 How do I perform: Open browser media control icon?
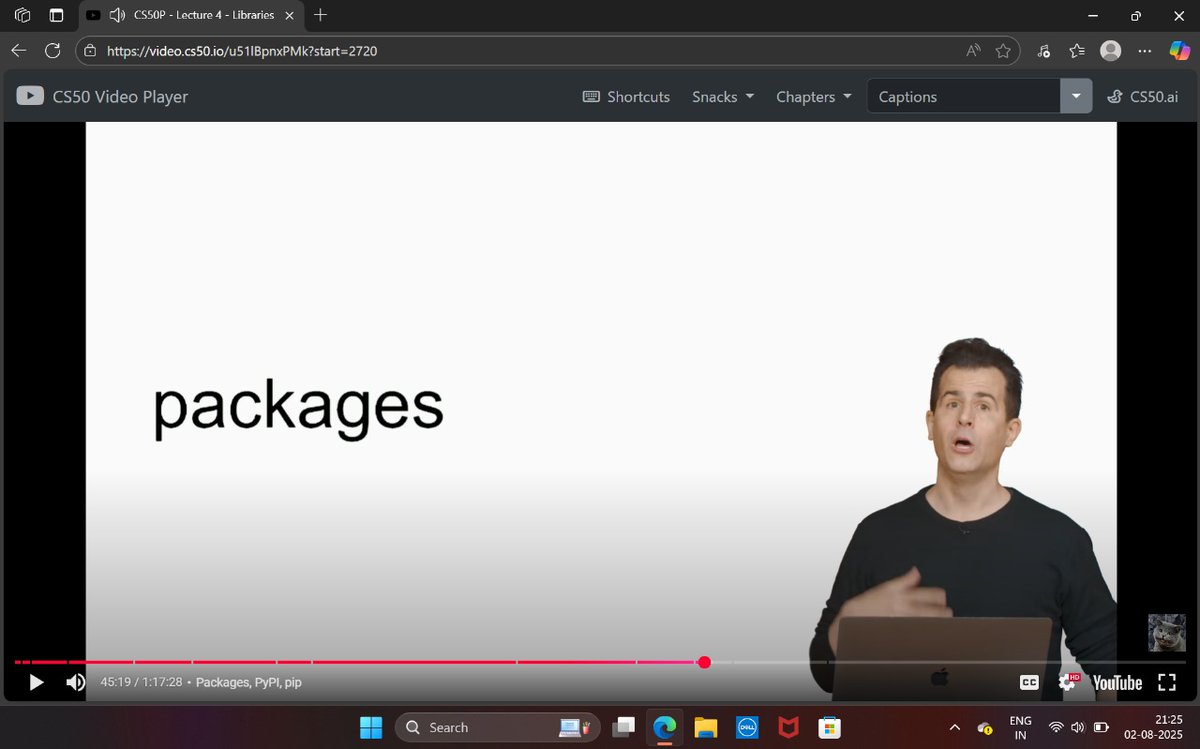[x=1043, y=50]
